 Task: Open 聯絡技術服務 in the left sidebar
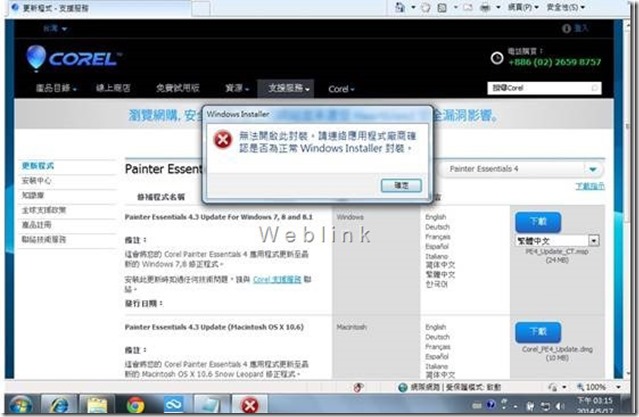(44, 239)
